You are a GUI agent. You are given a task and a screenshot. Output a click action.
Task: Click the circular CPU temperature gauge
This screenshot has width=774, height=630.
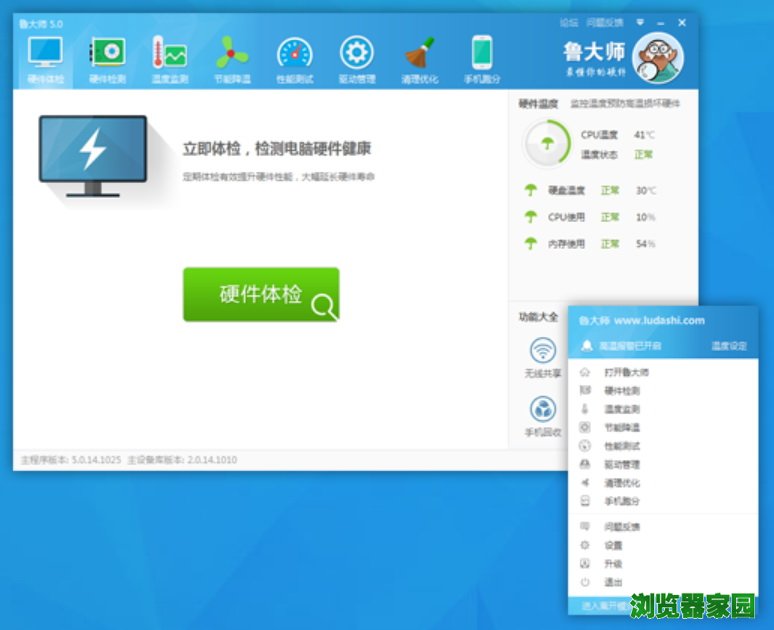coord(547,143)
